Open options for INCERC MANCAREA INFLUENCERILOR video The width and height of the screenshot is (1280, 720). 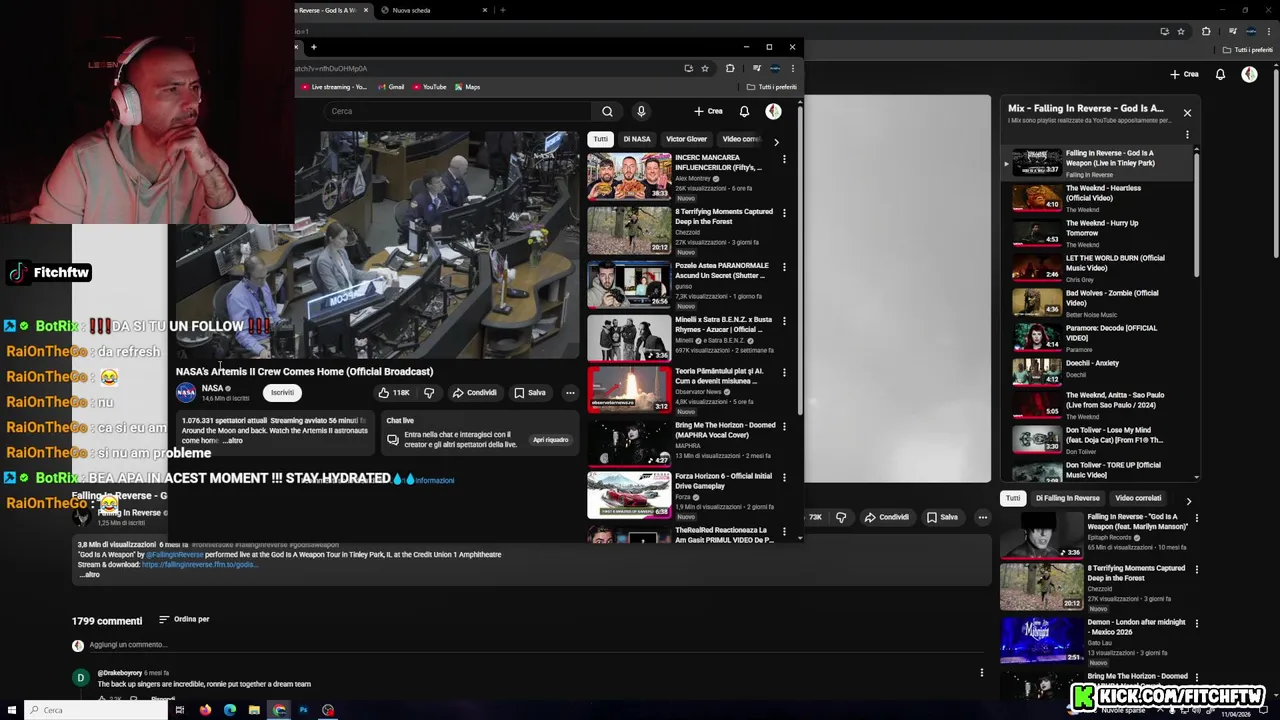point(784,159)
